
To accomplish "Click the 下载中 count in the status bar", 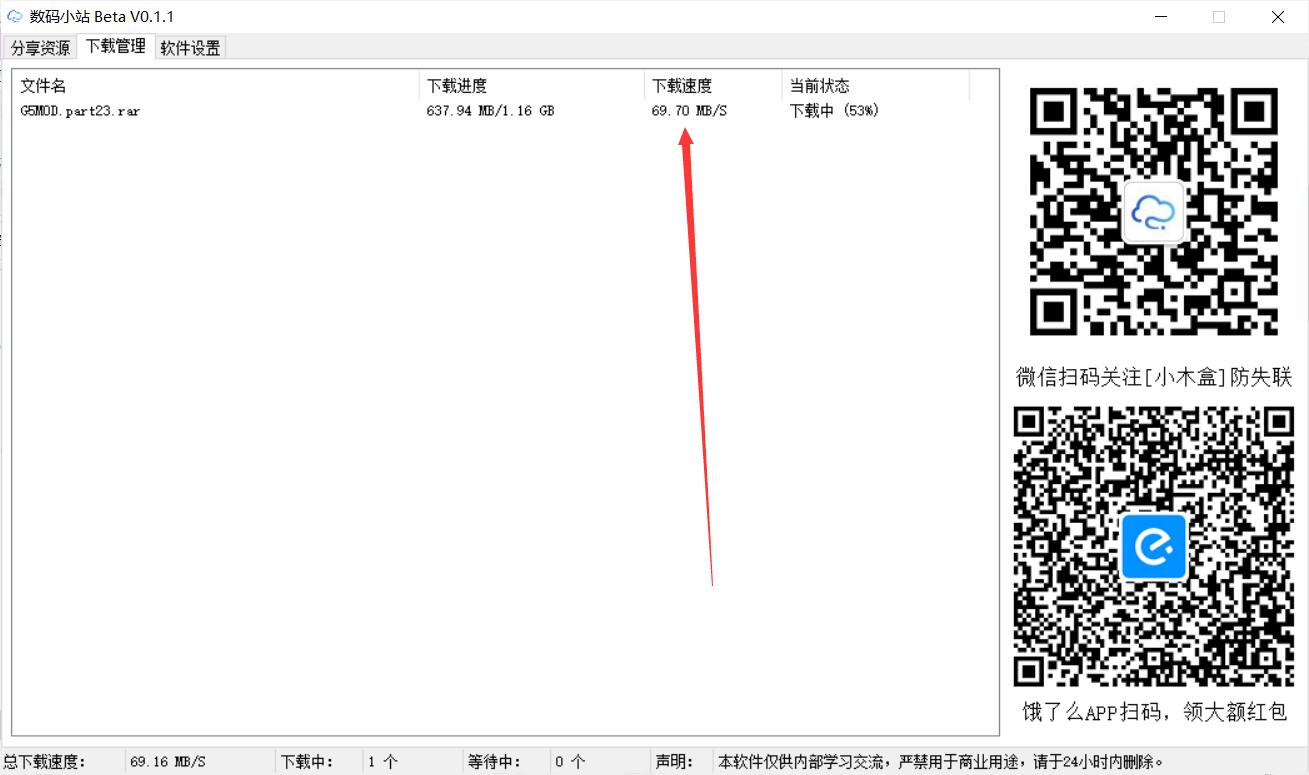I will (383, 761).
